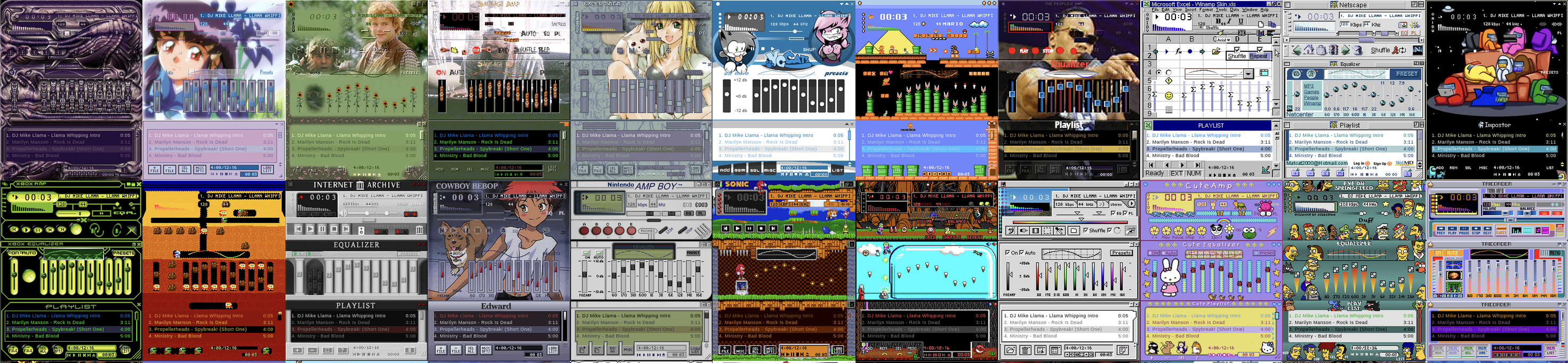
Task: Click the panda eject icon in CuteAmp
Action: (x=1217, y=230)
